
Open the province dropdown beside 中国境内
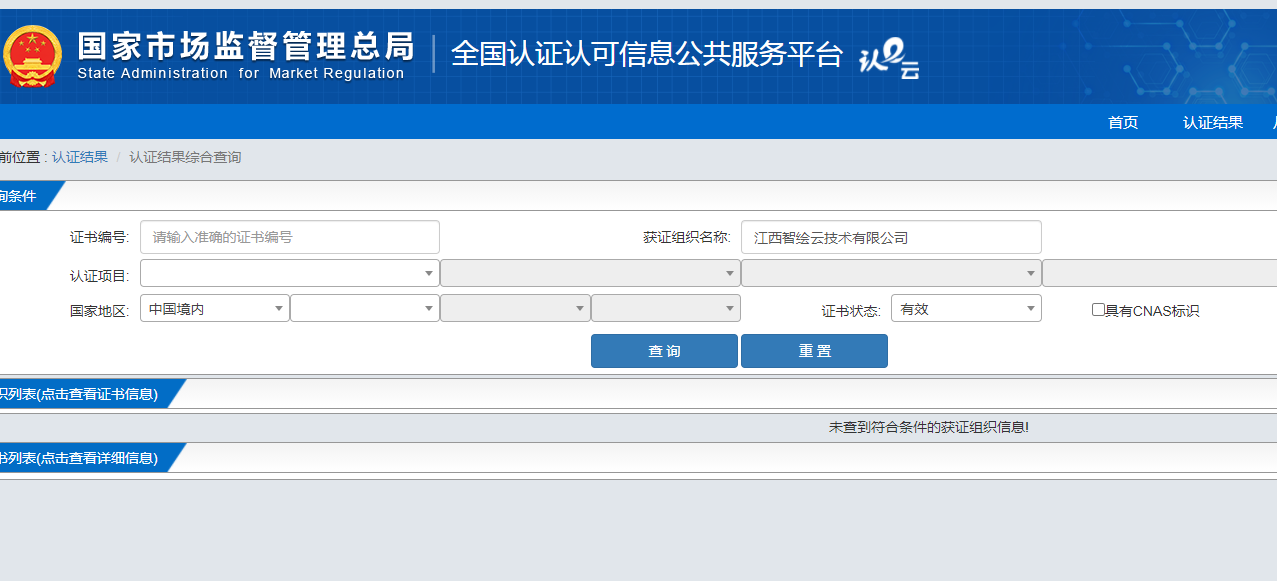(x=365, y=308)
